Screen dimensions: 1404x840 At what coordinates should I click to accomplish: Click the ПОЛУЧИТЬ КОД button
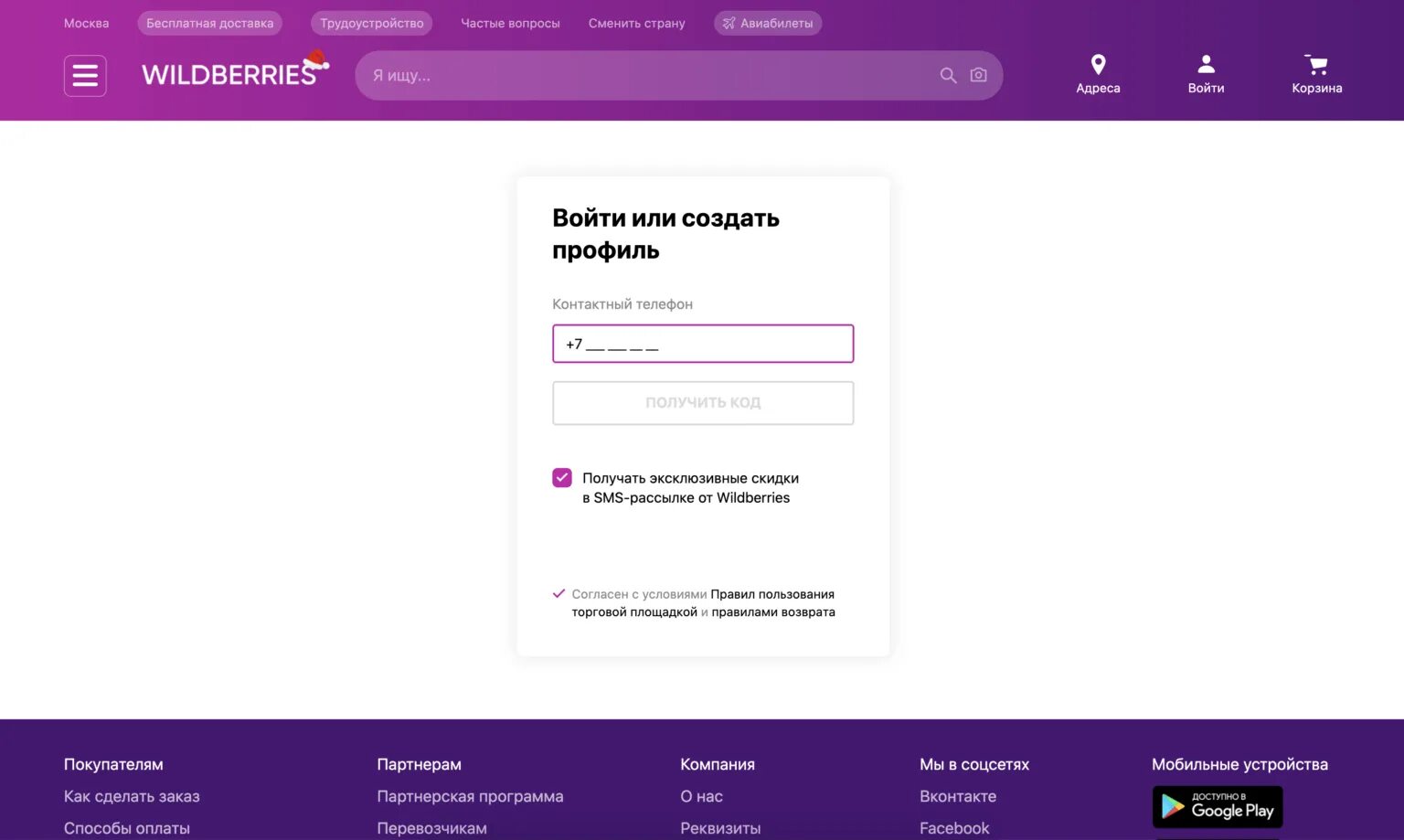703,403
